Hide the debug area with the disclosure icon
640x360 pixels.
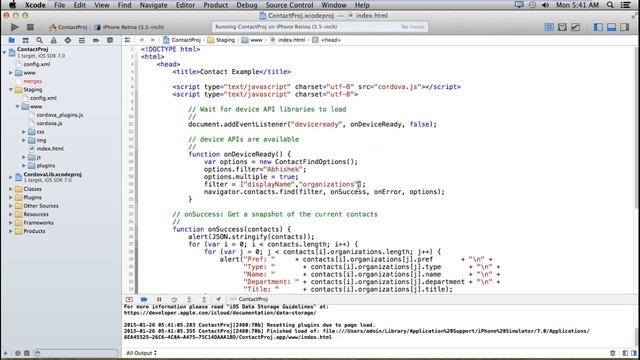(x=129, y=299)
